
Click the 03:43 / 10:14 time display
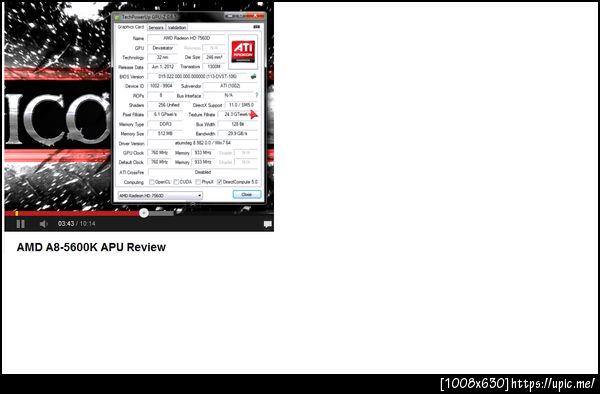(77, 223)
